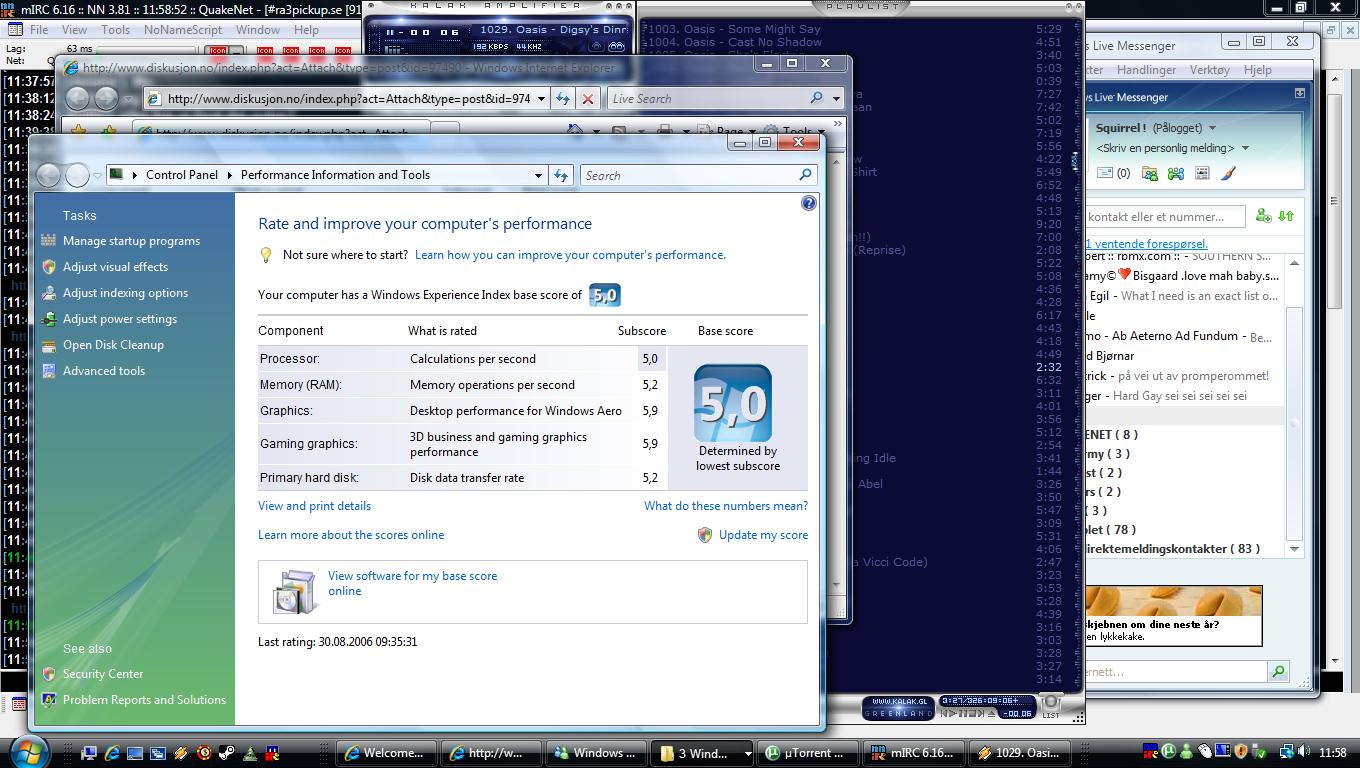Screen dimensions: 1360x768
Task: Click Messenger bottom search magnifier button
Action: click(x=1278, y=672)
